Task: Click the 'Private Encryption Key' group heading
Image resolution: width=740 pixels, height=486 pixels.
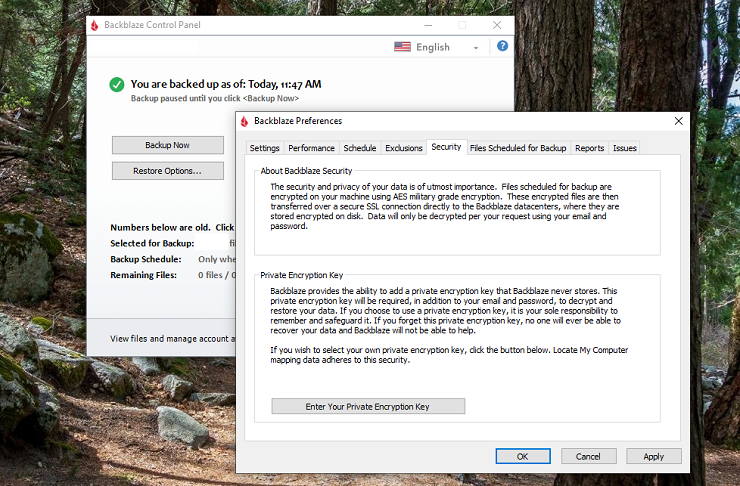Action: click(x=302, y=275)
